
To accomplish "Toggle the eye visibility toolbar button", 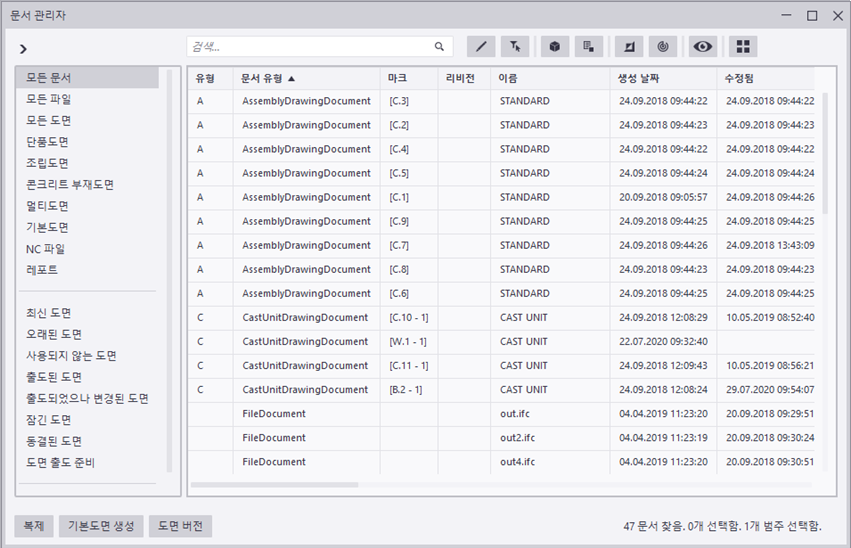I will [x=702, y=47].
